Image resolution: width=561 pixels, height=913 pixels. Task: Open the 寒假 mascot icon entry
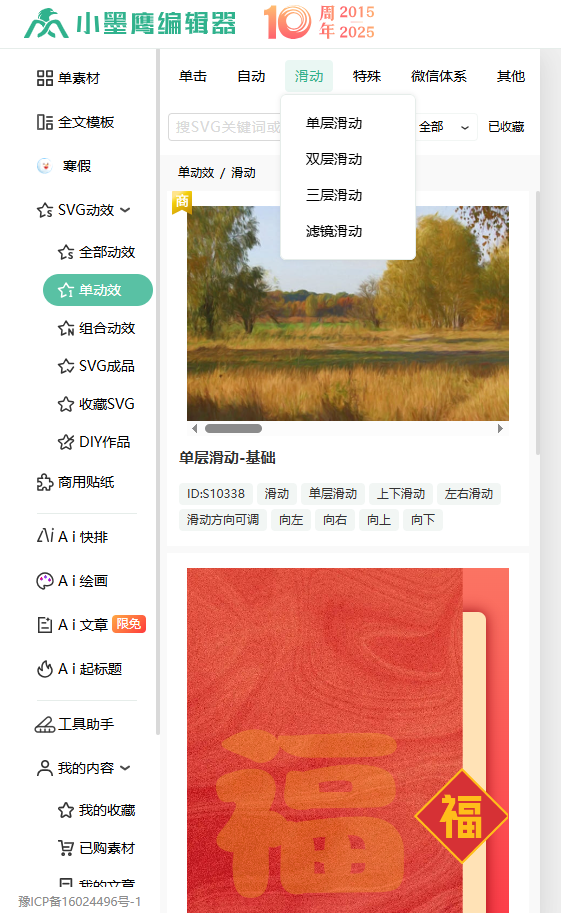coord(45,166)
